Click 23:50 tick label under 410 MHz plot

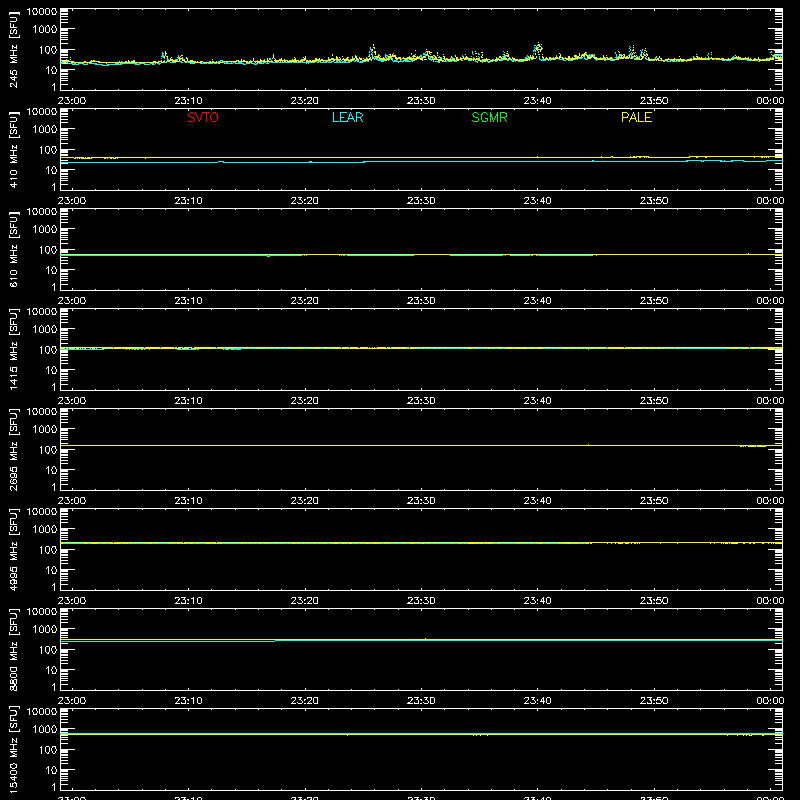pyautogui.click(x=654, y=201)
